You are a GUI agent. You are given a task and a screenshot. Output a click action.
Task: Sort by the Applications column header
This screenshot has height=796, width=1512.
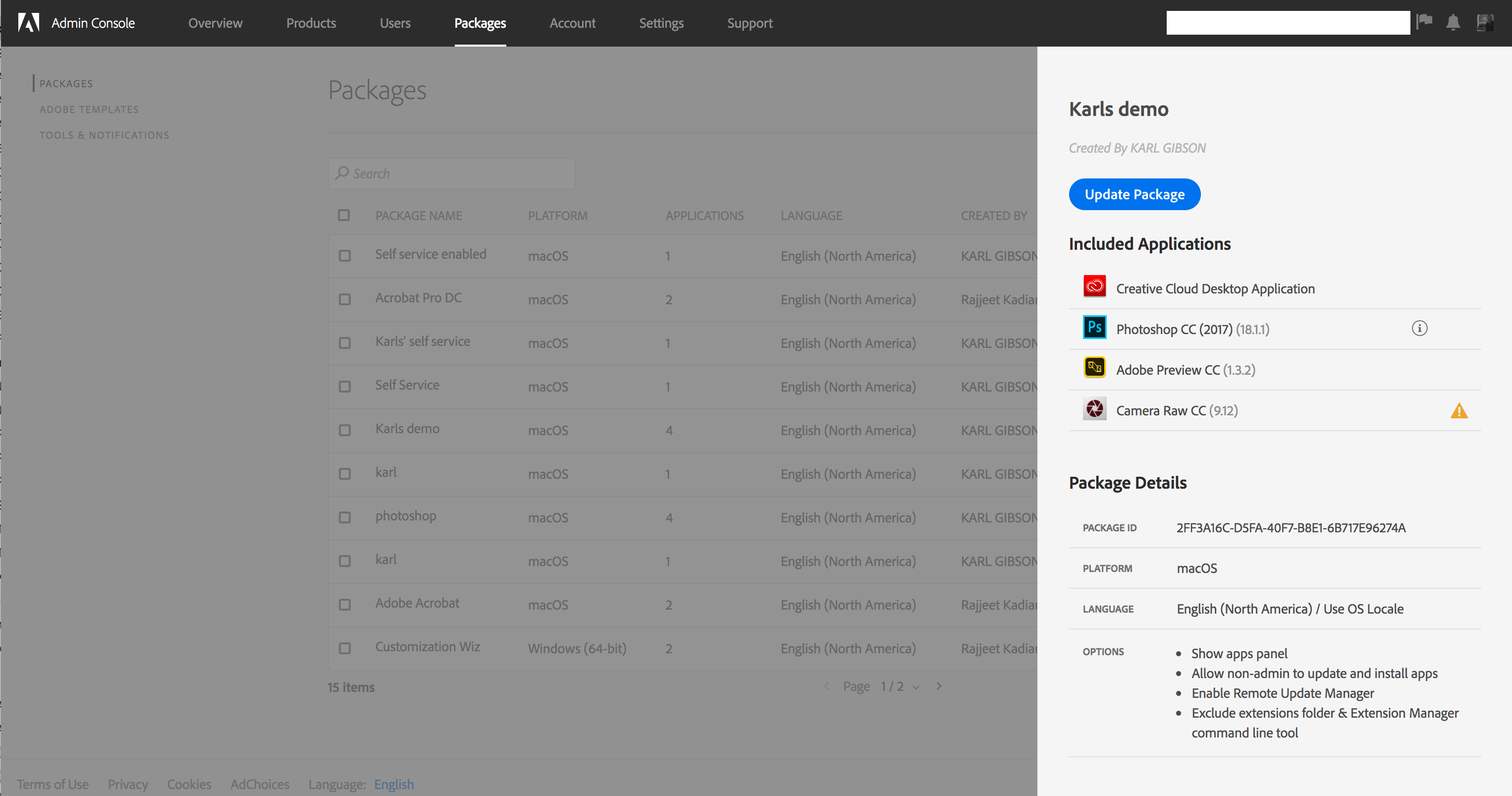pos(704,216)
